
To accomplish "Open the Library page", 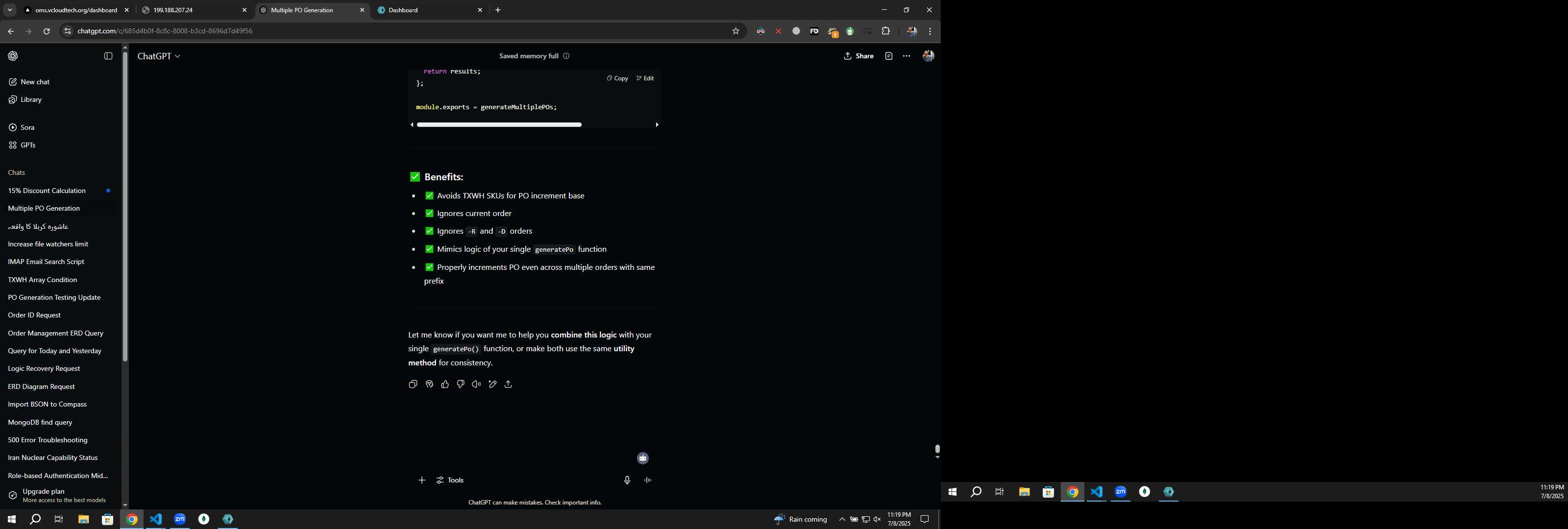I will click(25, 99).
